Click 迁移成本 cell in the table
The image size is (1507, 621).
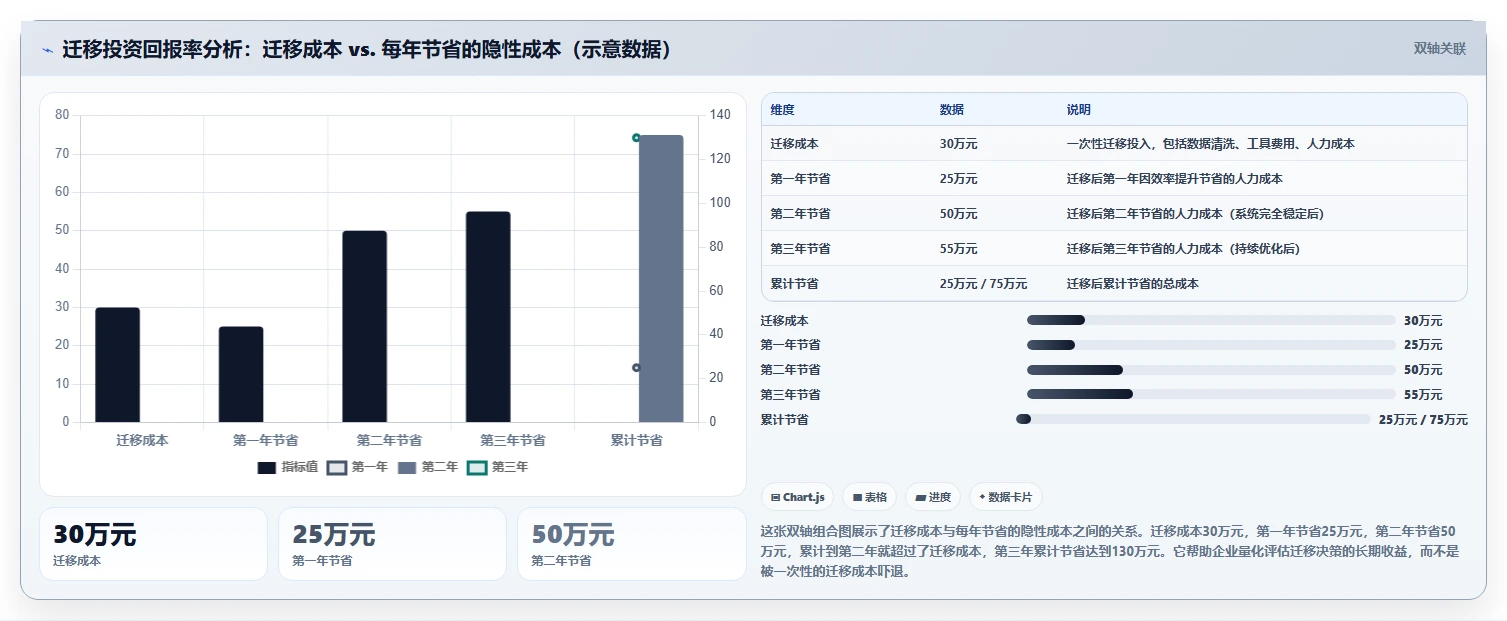click(x=794, y=144)
